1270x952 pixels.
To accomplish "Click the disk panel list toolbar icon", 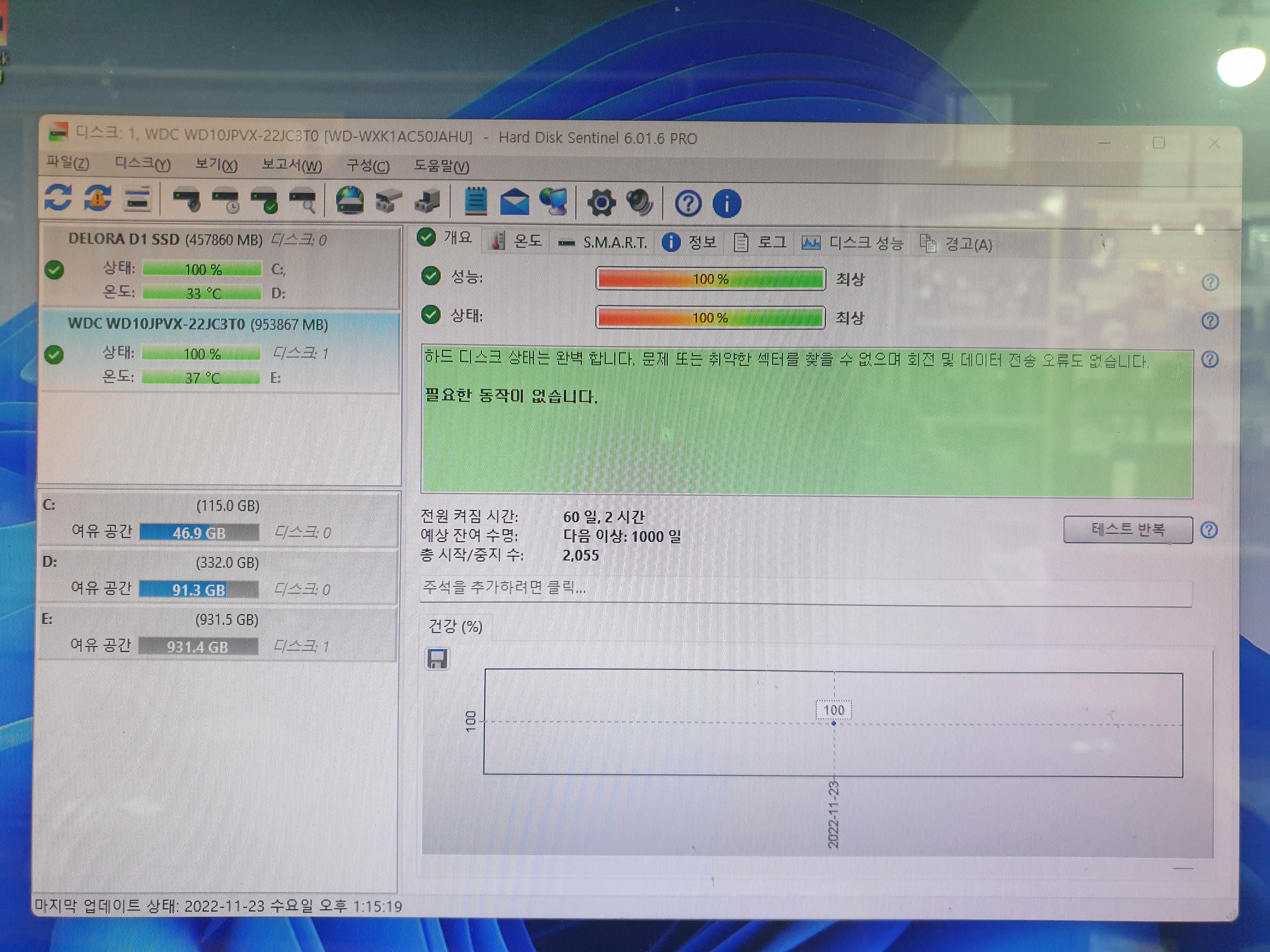I will click(x=137, y=199).
